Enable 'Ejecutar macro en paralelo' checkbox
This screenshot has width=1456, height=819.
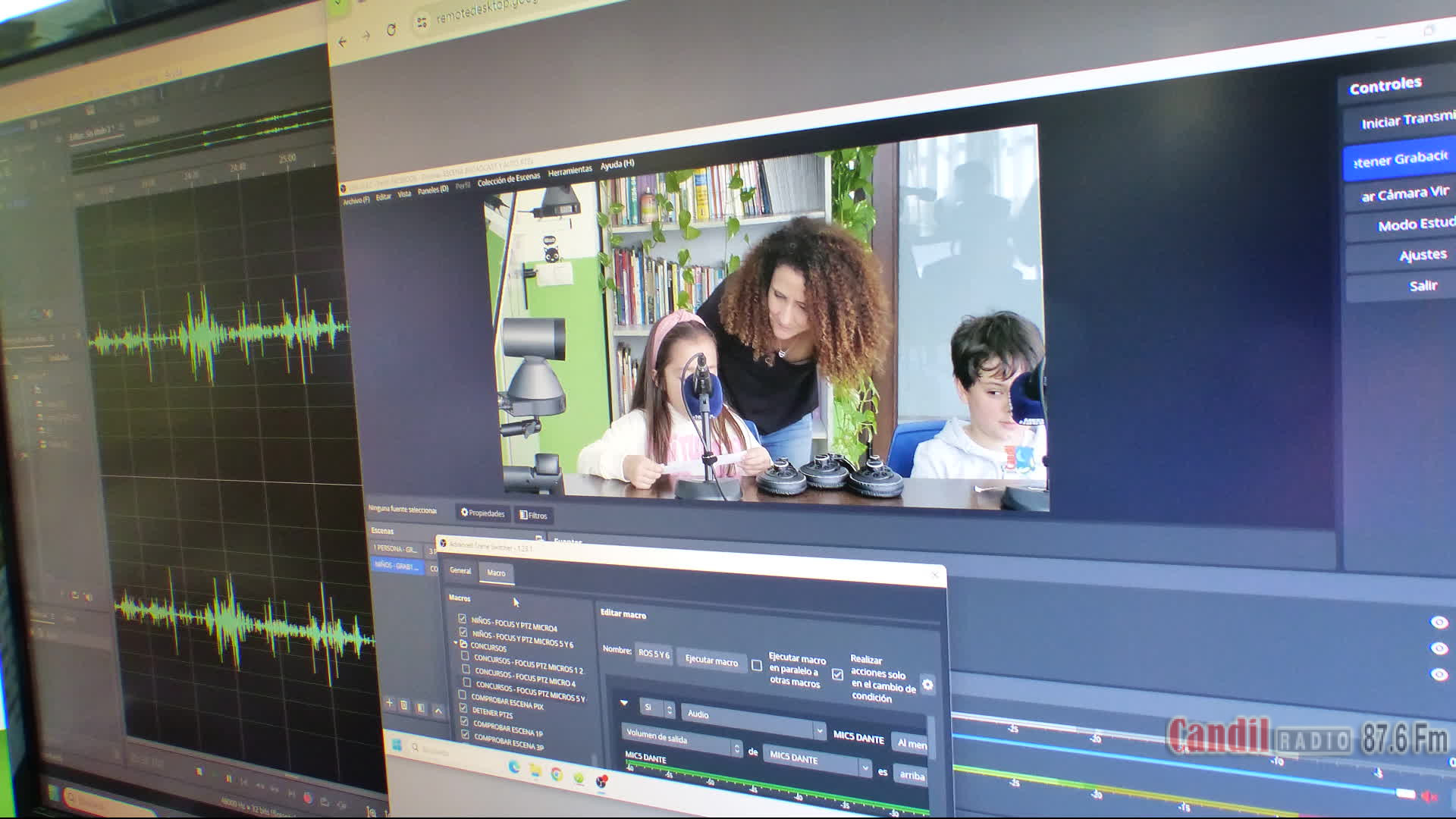pyautogui.click(x=757, y=665)
